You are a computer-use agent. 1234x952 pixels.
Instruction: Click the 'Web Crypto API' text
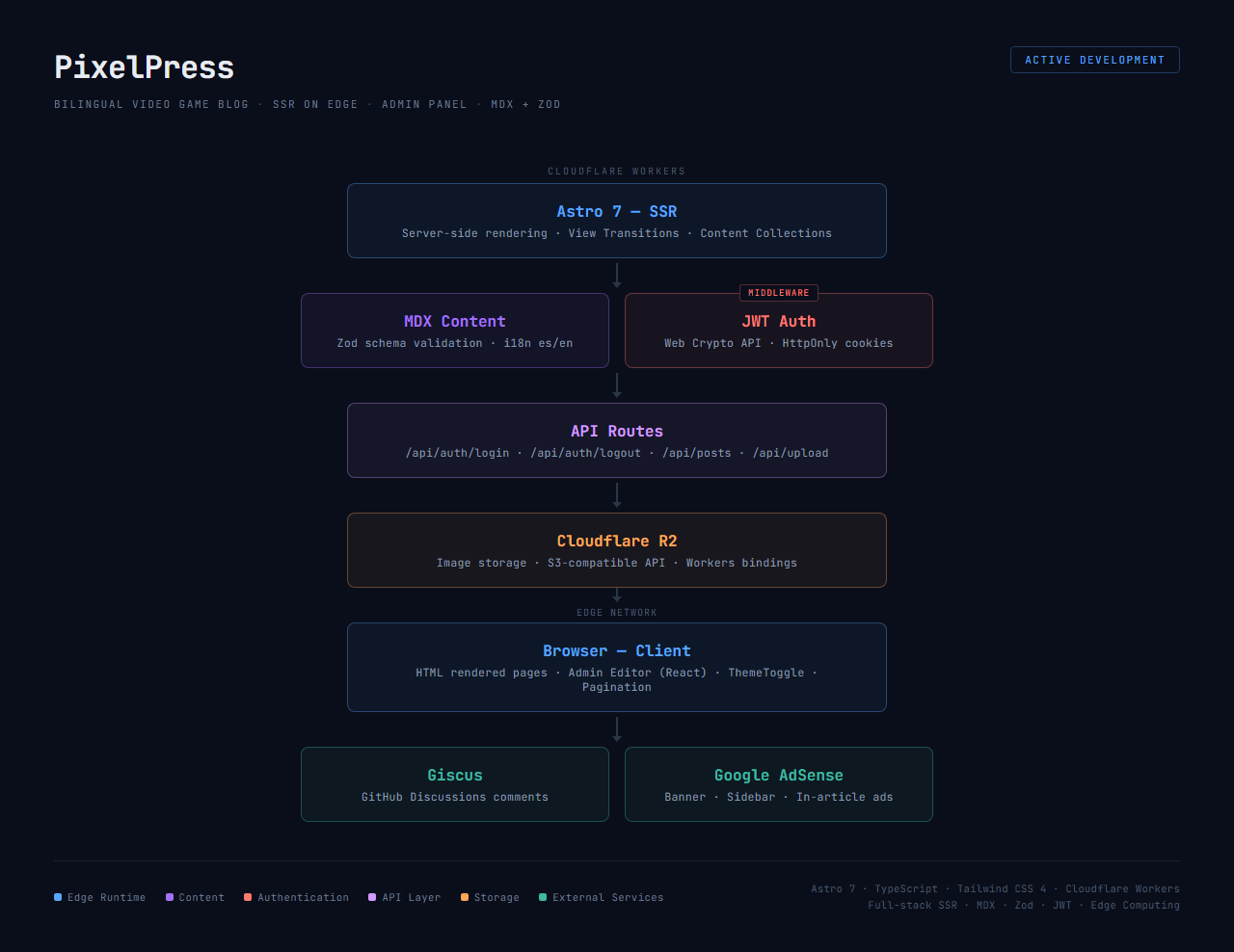[712, 343]
